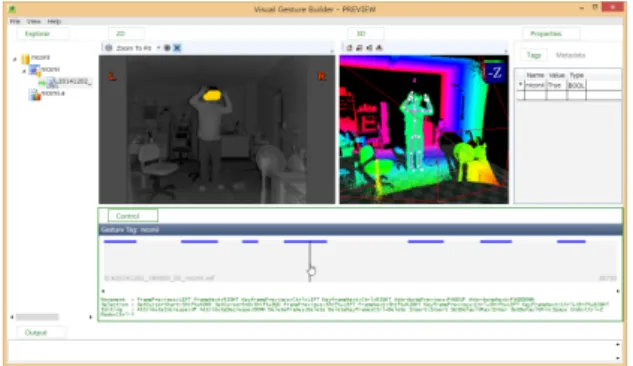
Task: Click the first blue gesture segment on timeline
Action: pos(120,241)
